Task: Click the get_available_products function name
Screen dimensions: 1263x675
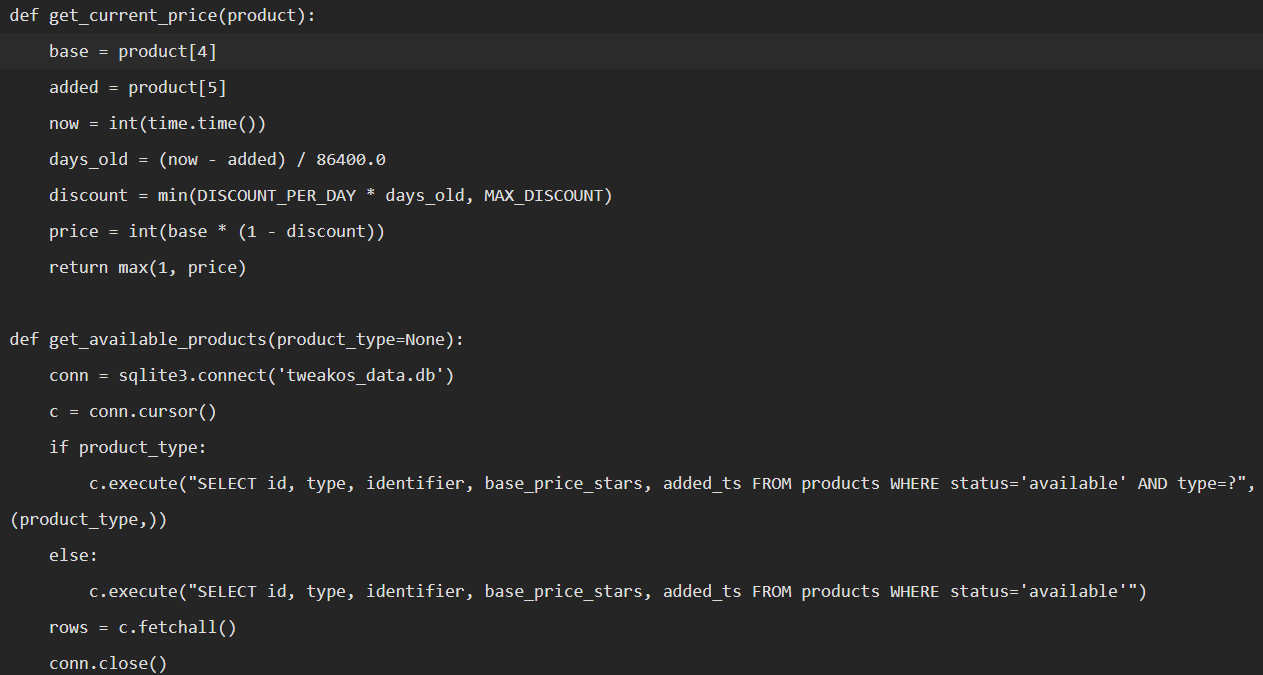Action: click(157, 339)
